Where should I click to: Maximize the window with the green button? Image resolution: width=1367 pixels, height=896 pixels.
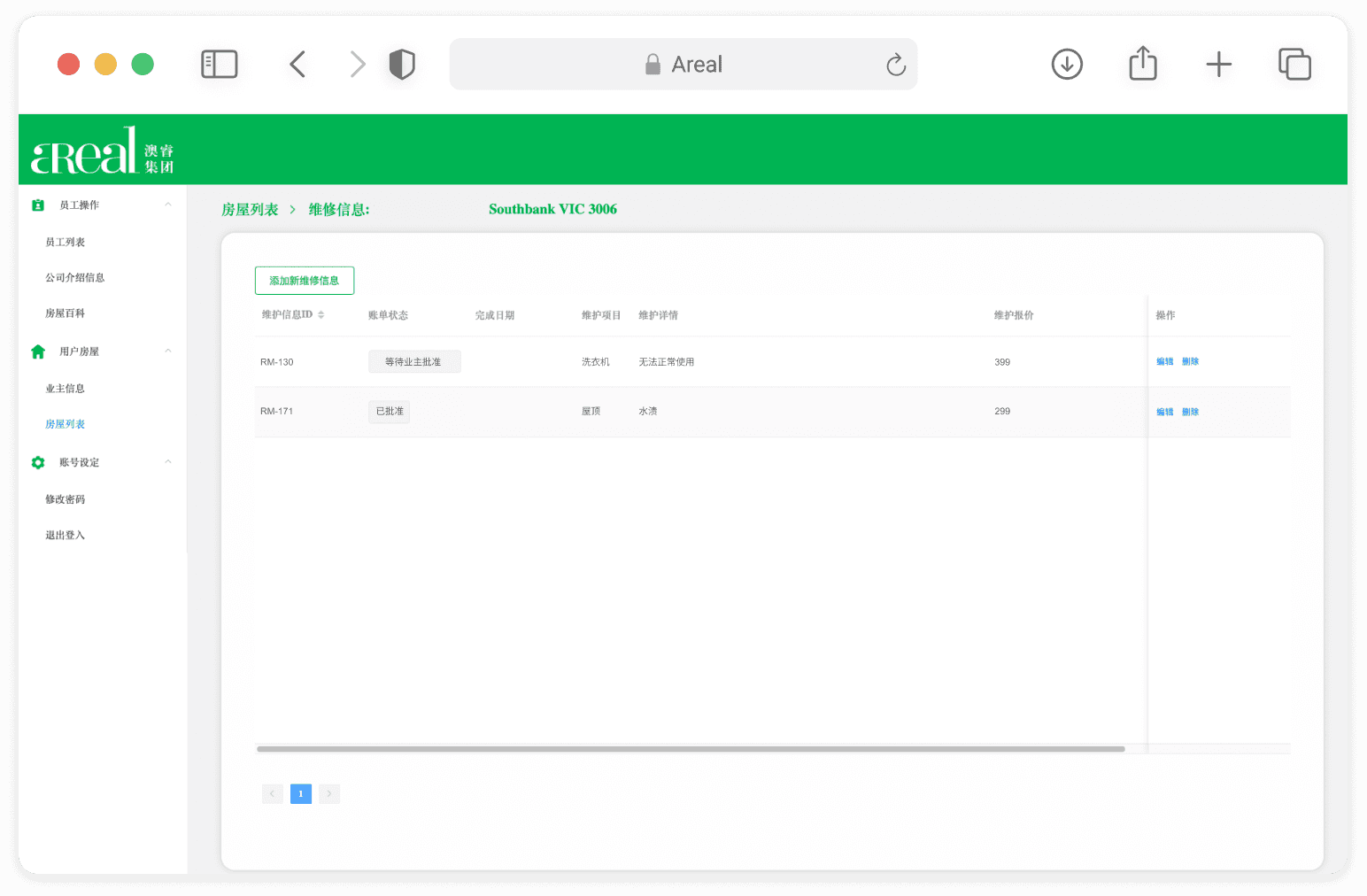[143, 64]
